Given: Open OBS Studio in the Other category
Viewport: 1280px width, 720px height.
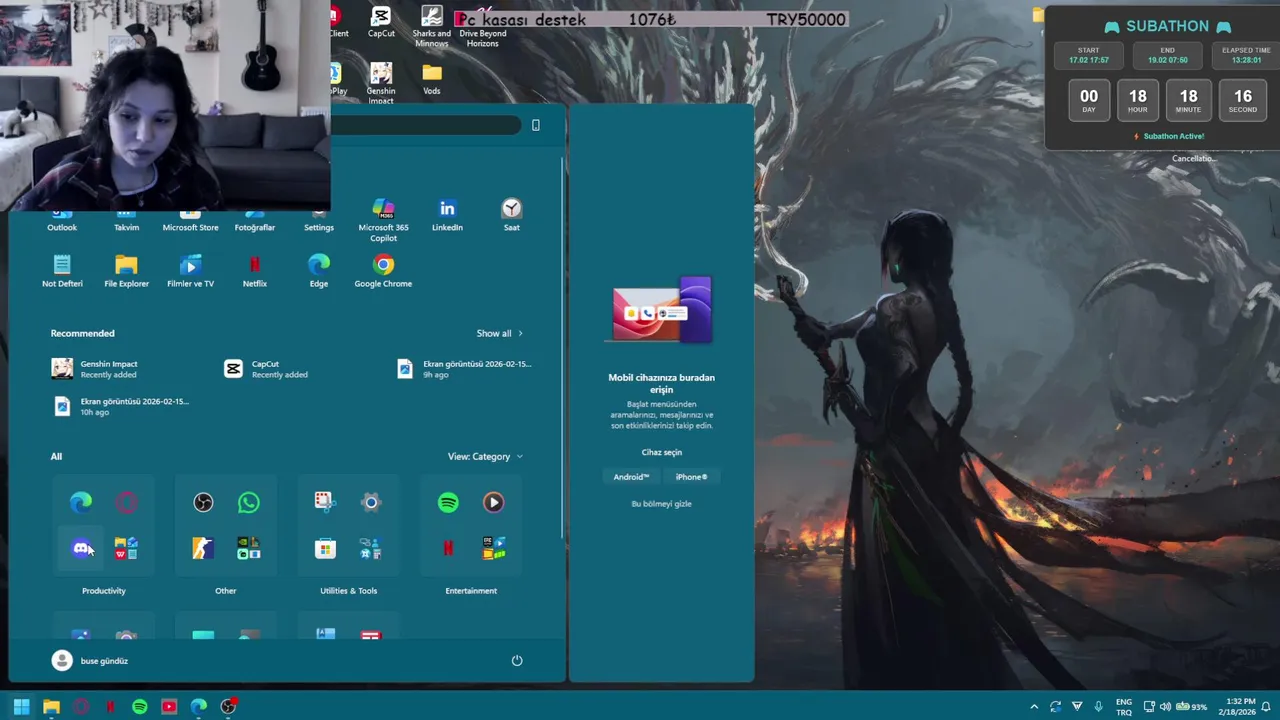Looking at the screenshot, I should (x=203, y=502).
